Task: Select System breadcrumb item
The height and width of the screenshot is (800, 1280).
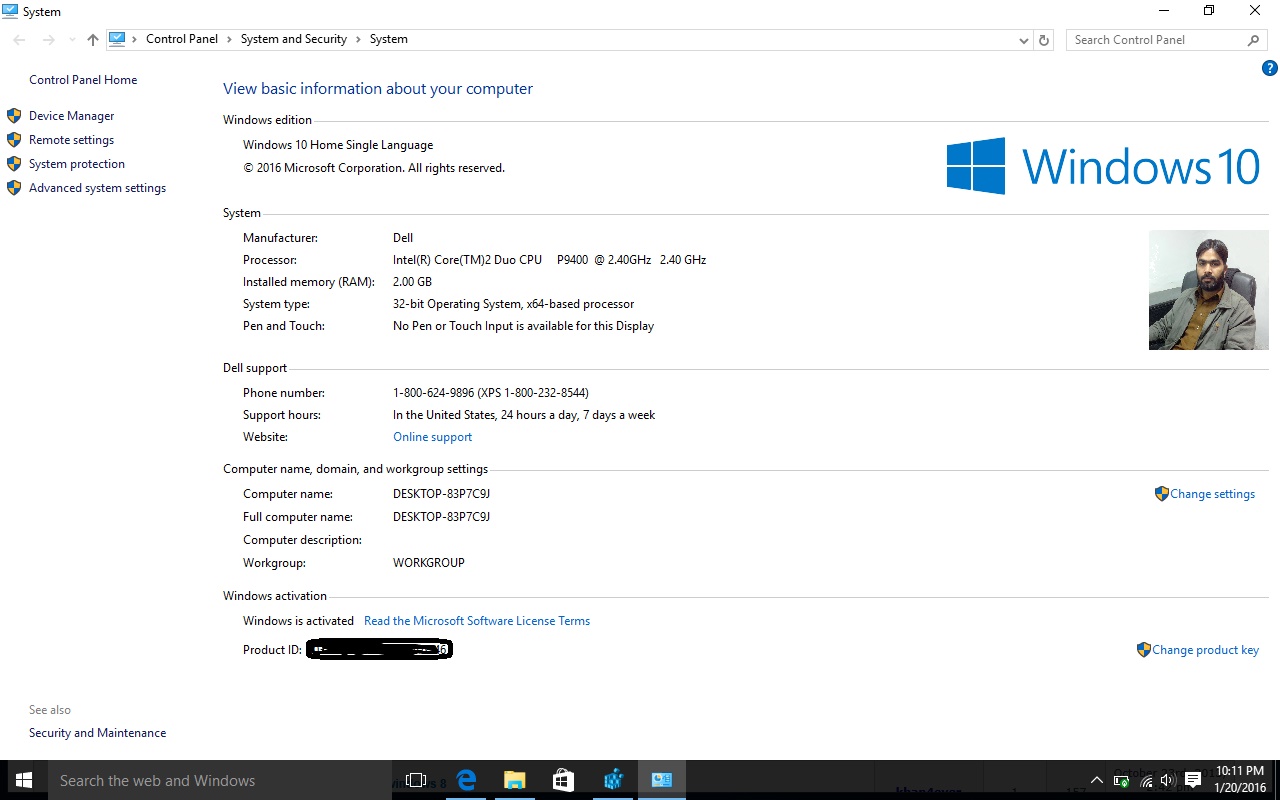Action: (x=389, y=39)
